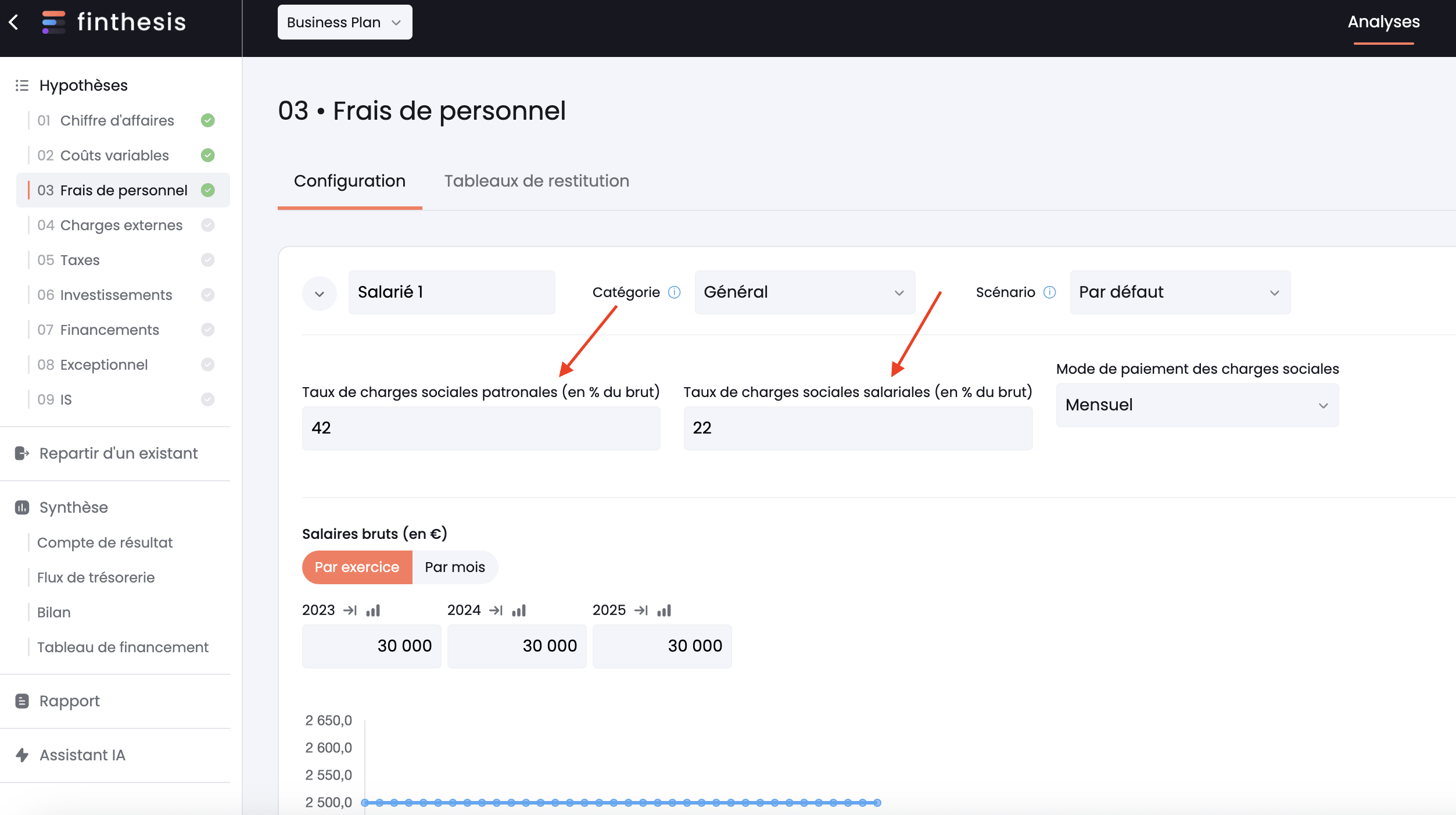Select Par exercice toggle for salaires bruts
This screenshot has height=815, width=1456.
[x=356, y=567]
